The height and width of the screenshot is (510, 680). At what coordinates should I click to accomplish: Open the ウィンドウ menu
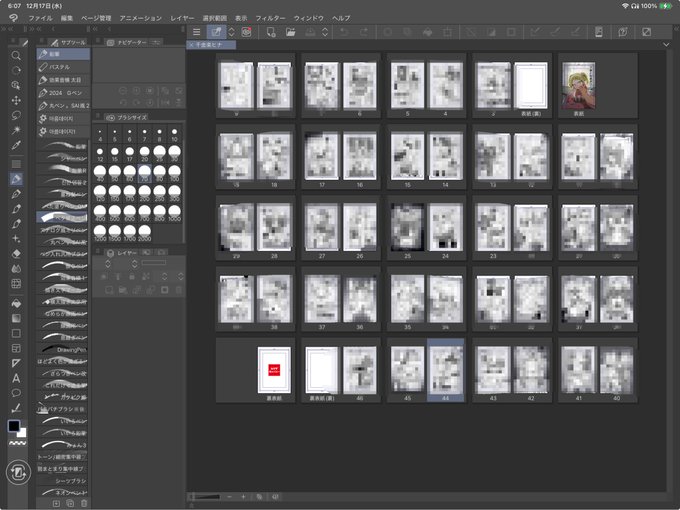tap(309, 18)
